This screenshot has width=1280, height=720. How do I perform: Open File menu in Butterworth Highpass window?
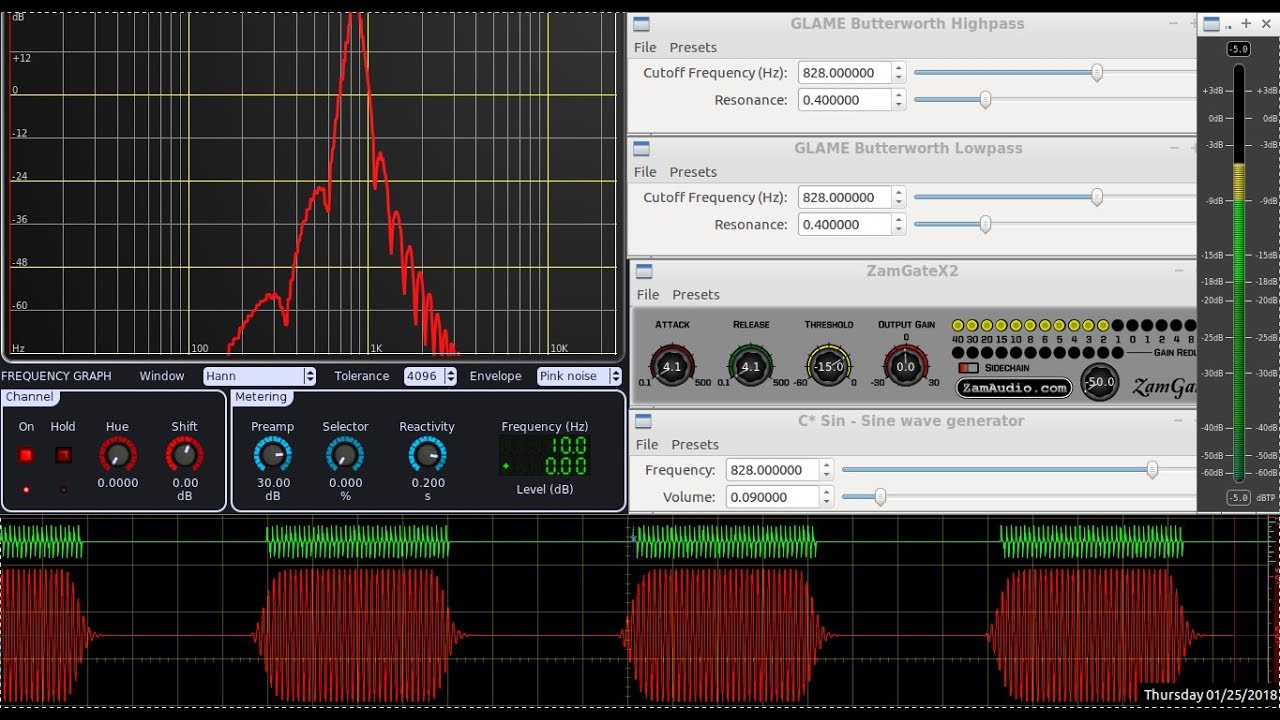point(645,47)
